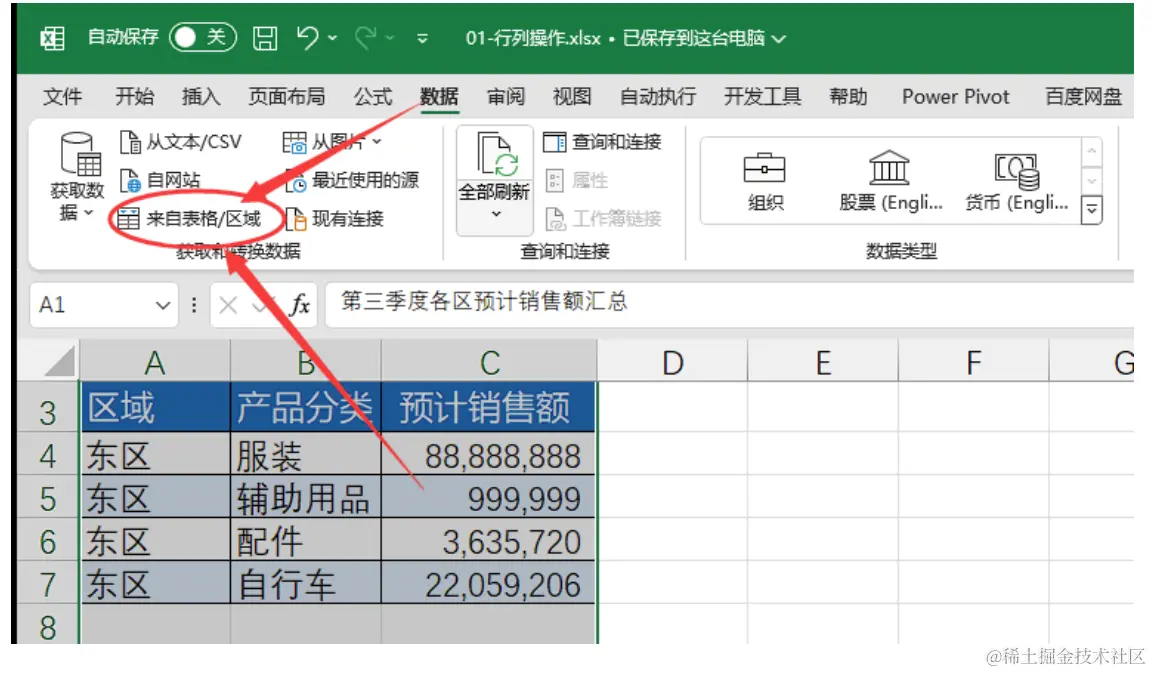This screenshot has height=673, width=1152.
Task: Click 从文本/CSV import button
Action: 181,142
